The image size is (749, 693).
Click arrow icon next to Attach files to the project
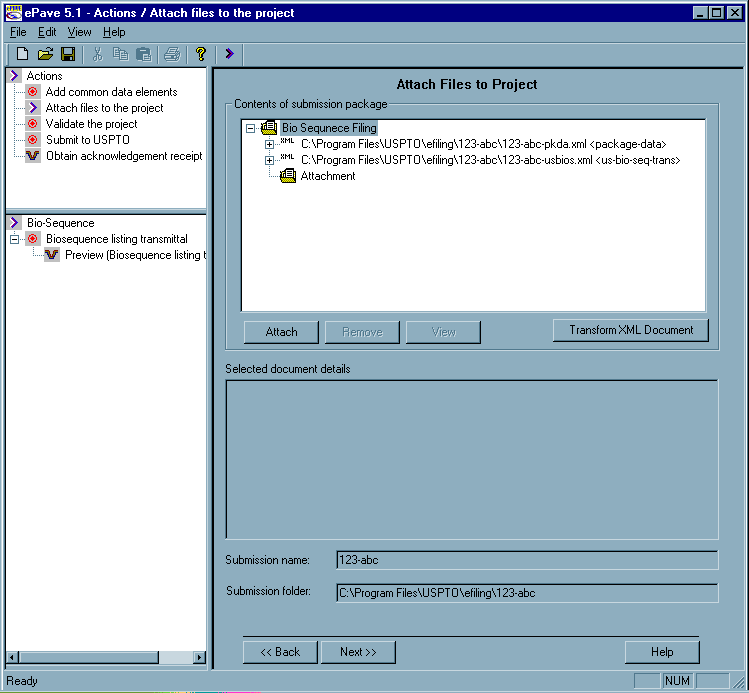32,107
